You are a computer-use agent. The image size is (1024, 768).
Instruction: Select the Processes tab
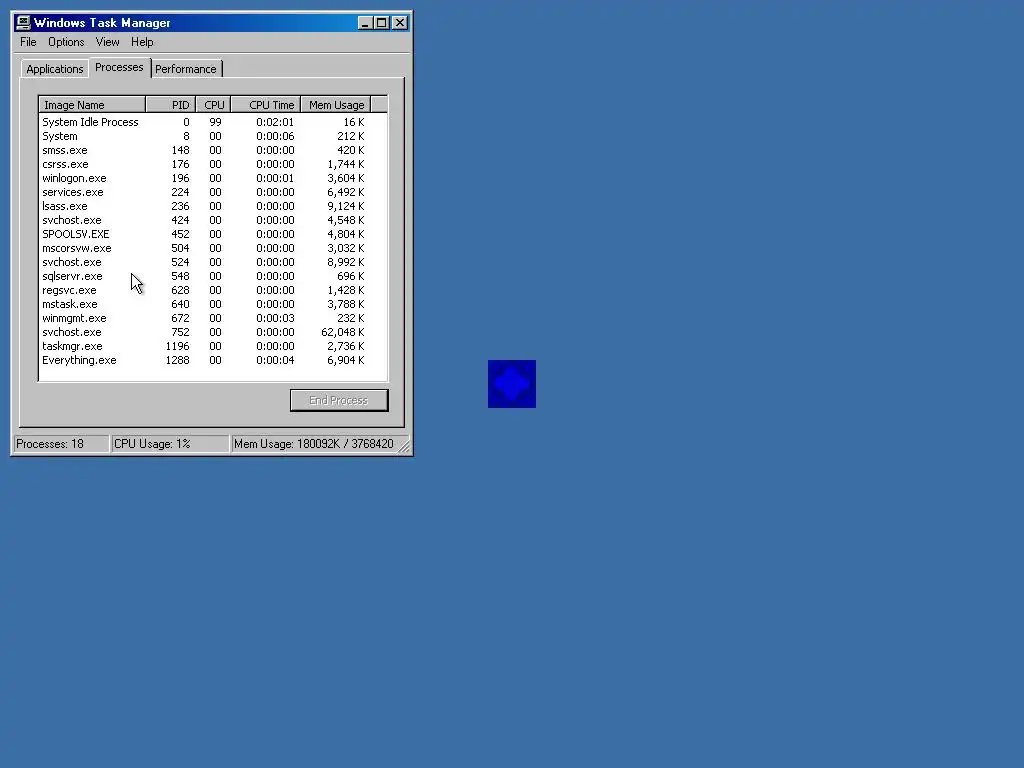tap(119, 67)
